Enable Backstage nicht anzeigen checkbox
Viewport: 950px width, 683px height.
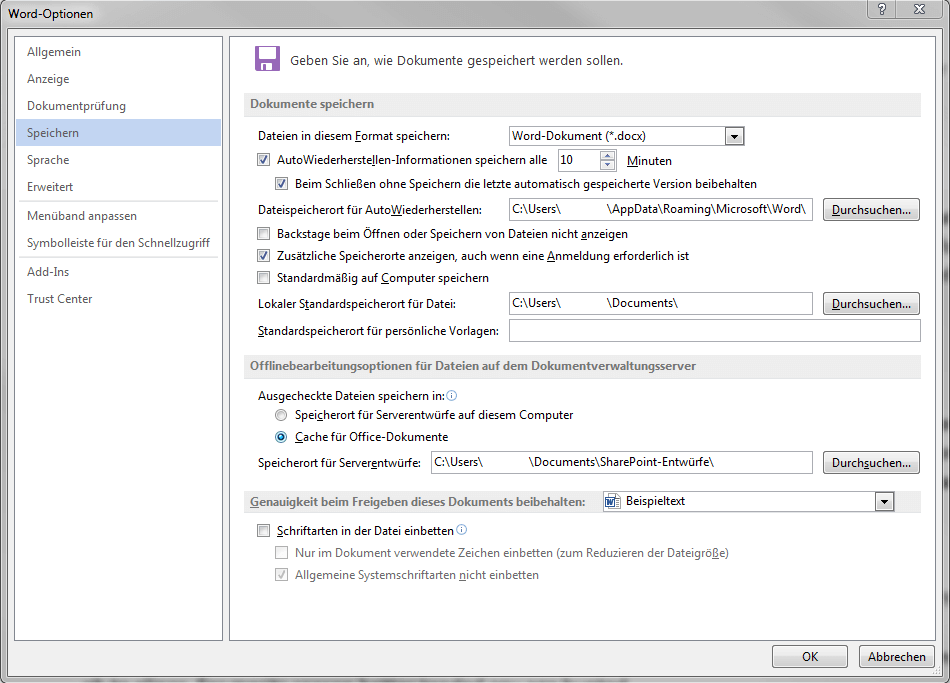264,233
